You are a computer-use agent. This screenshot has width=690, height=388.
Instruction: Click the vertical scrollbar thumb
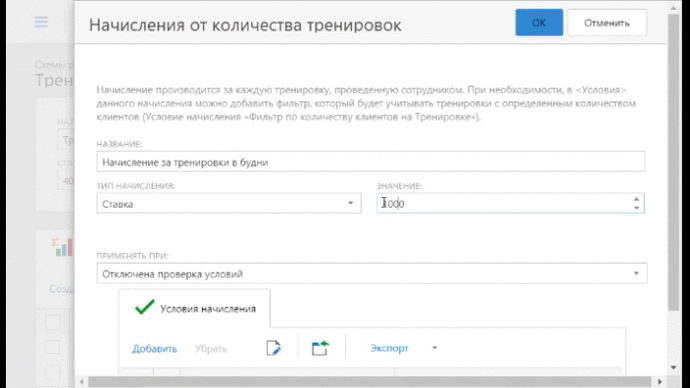(x=673, y=162)
